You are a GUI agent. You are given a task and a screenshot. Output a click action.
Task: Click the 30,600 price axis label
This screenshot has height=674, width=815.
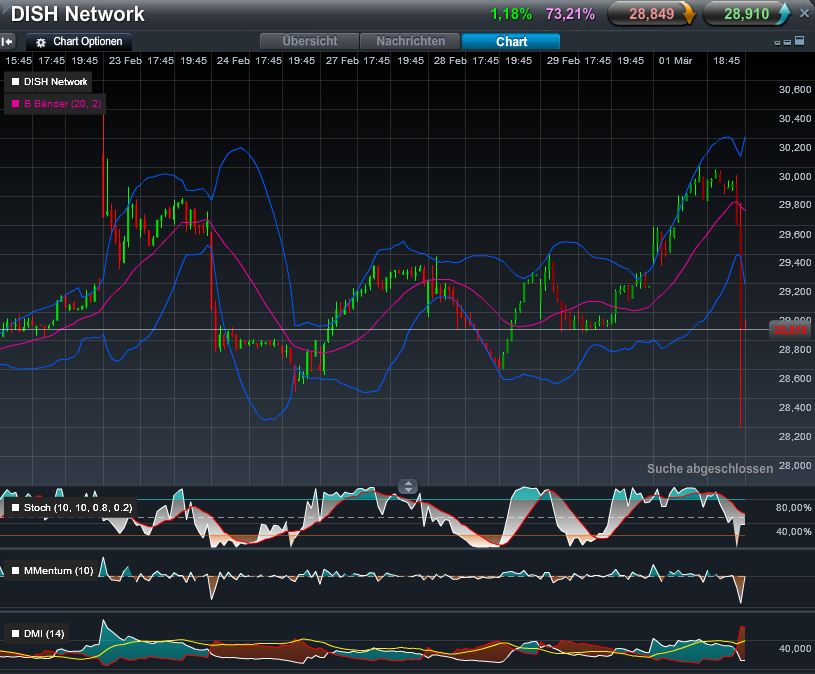point(795,89)
